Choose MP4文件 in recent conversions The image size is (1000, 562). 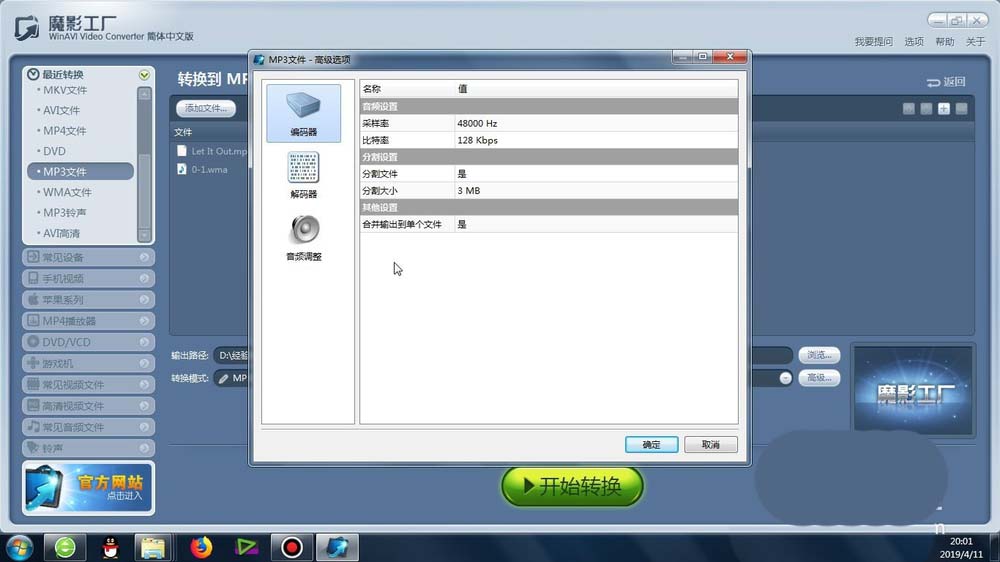[x=64, y=131]
